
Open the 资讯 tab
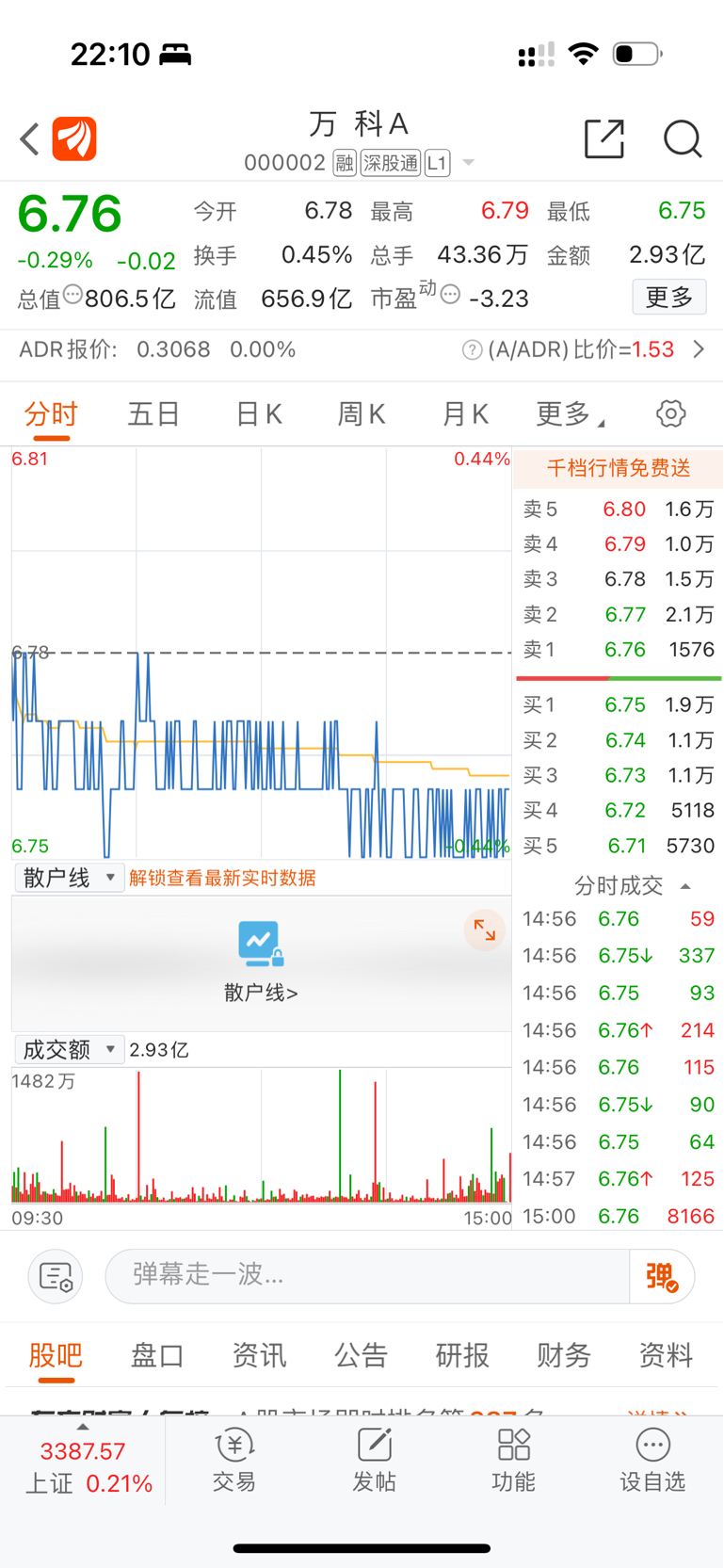click(259, 1355)
